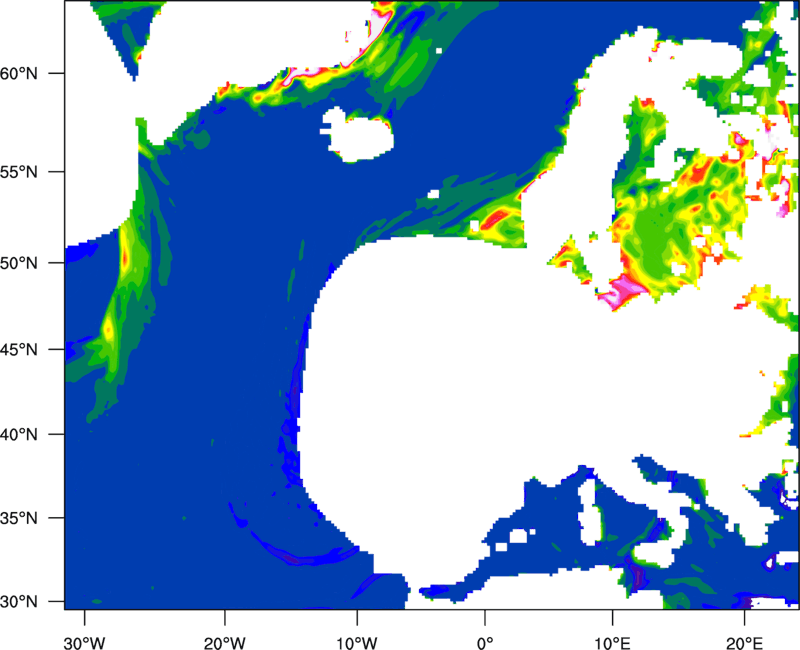This screenshot has width=800, height=650.
Task: Click the 35°N latitude label
Action: [x=19, y=518]
